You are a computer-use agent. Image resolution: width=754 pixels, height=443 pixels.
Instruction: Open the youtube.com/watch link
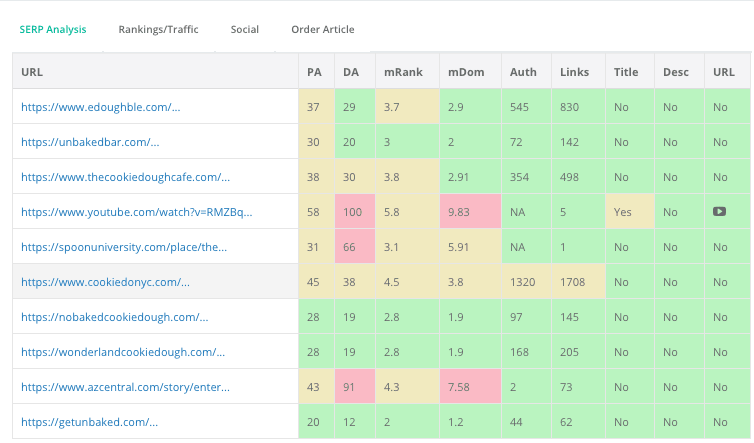pos(137,212)
